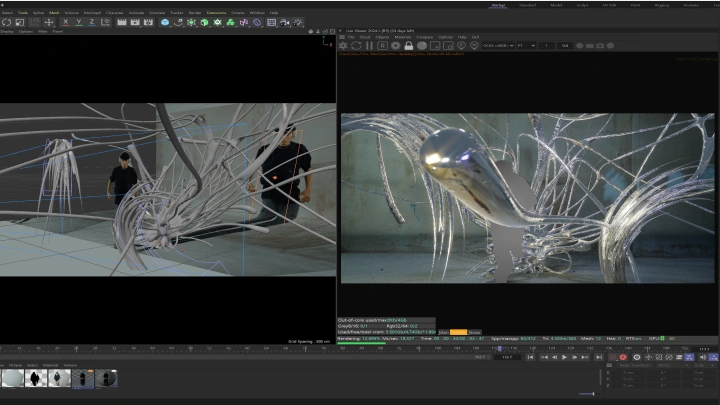The image size is (720, 405).
Task: Click the Live Viewer restart render icon
Action: pos(357,46)
